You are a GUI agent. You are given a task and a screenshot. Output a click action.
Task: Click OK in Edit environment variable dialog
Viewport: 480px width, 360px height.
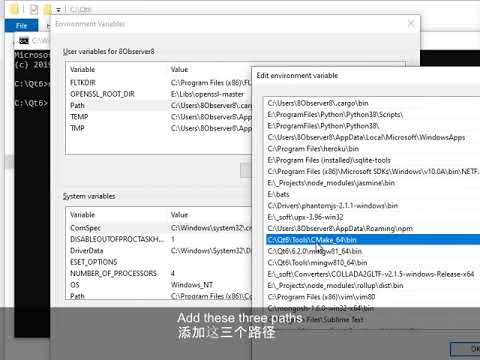click(x=466, y=349)
